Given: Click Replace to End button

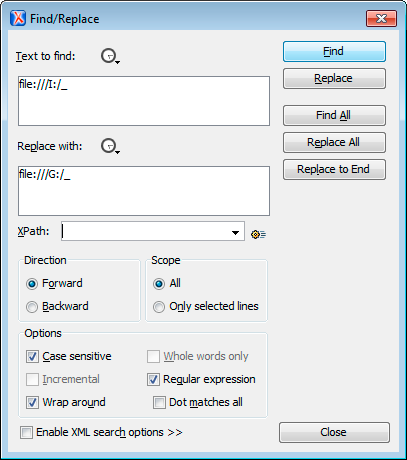Looking at the screenshot, I should pyautogui.click(x=334, y=169).
